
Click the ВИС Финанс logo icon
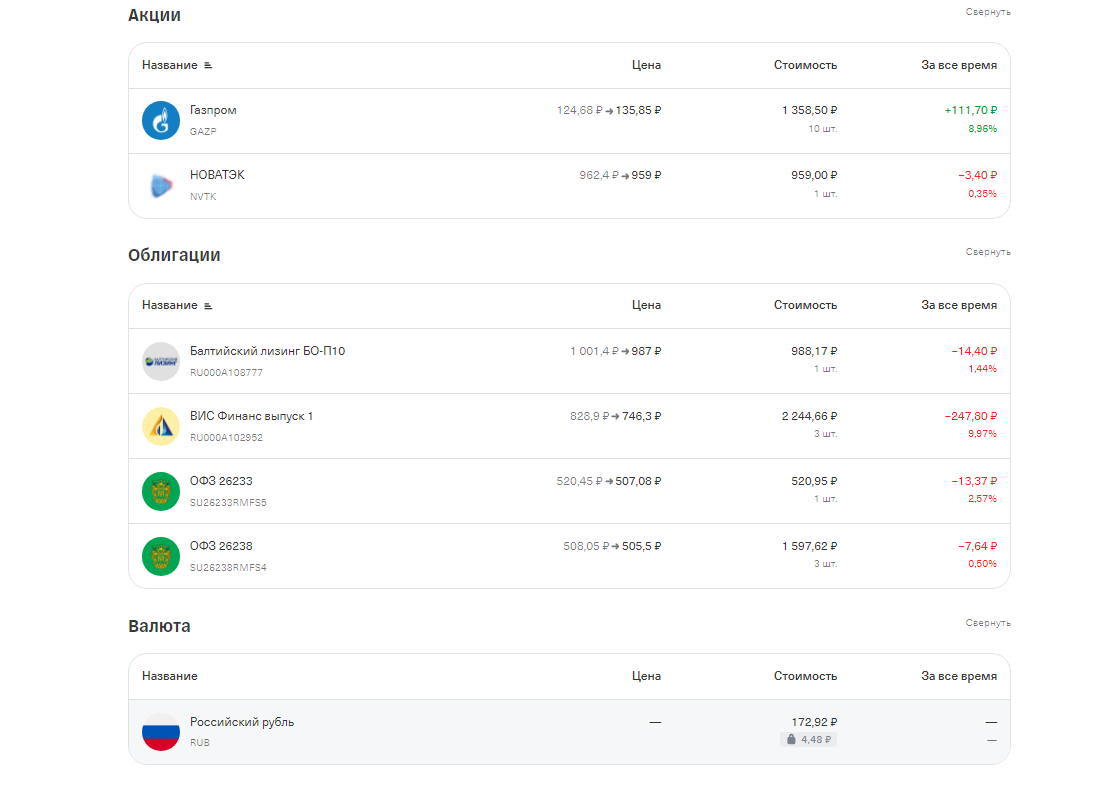[161, 426]
